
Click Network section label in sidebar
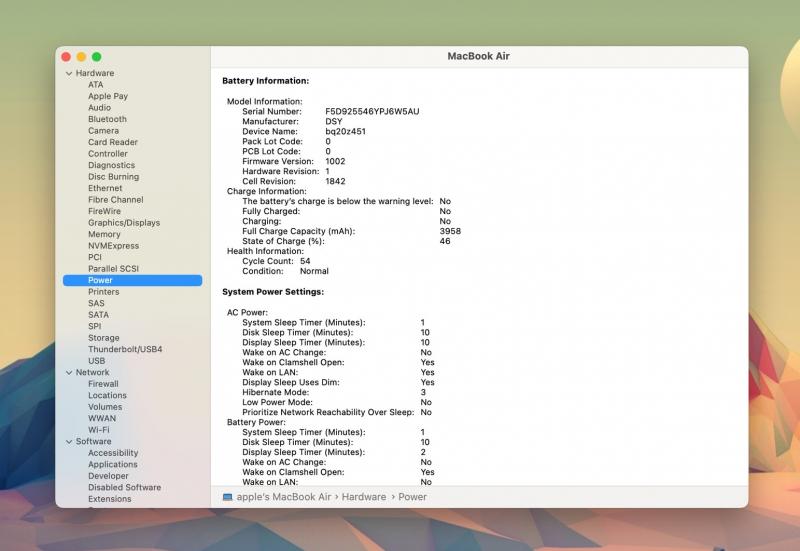pyautogui.click(x=92, y=373)
